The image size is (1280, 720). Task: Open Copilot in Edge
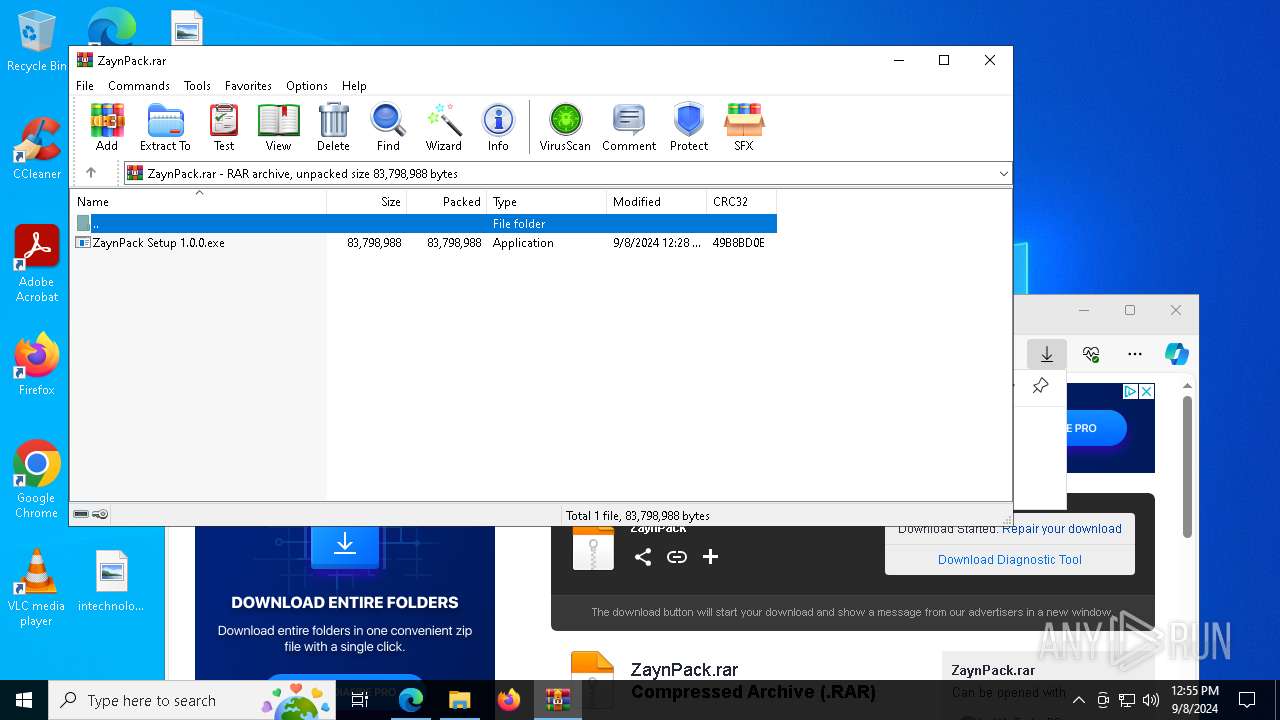1177,354
